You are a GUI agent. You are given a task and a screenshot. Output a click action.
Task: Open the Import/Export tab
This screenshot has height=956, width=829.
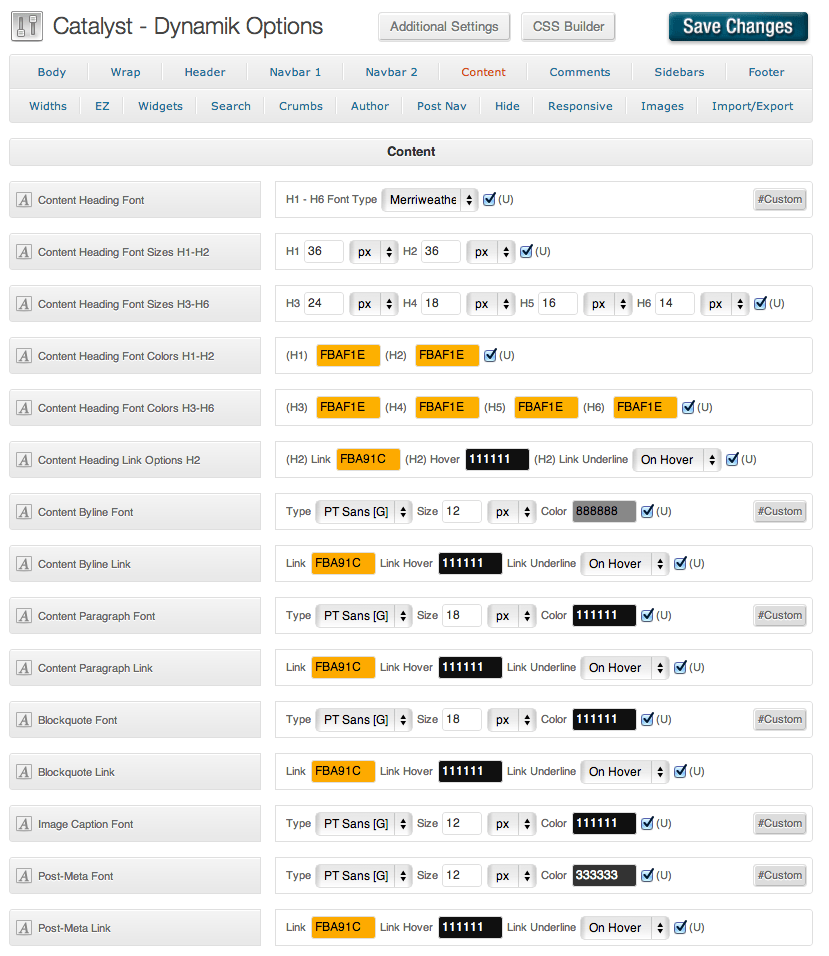tap(752, 106)
